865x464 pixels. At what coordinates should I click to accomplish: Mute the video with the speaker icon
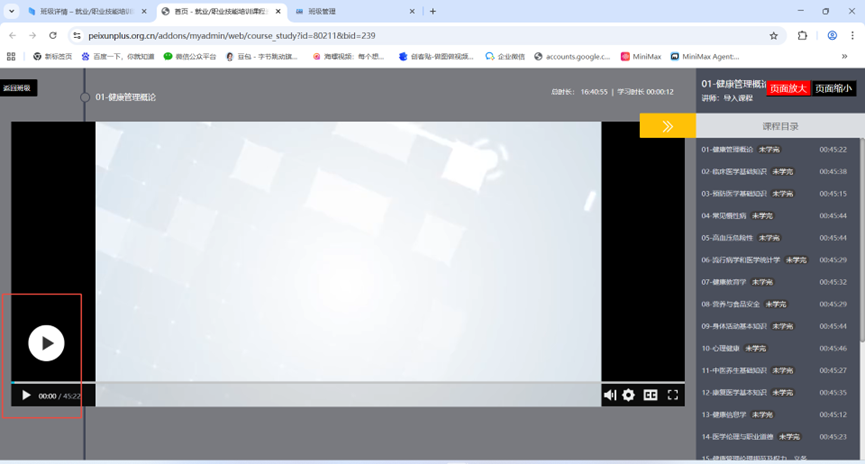[x=610, y=395]
